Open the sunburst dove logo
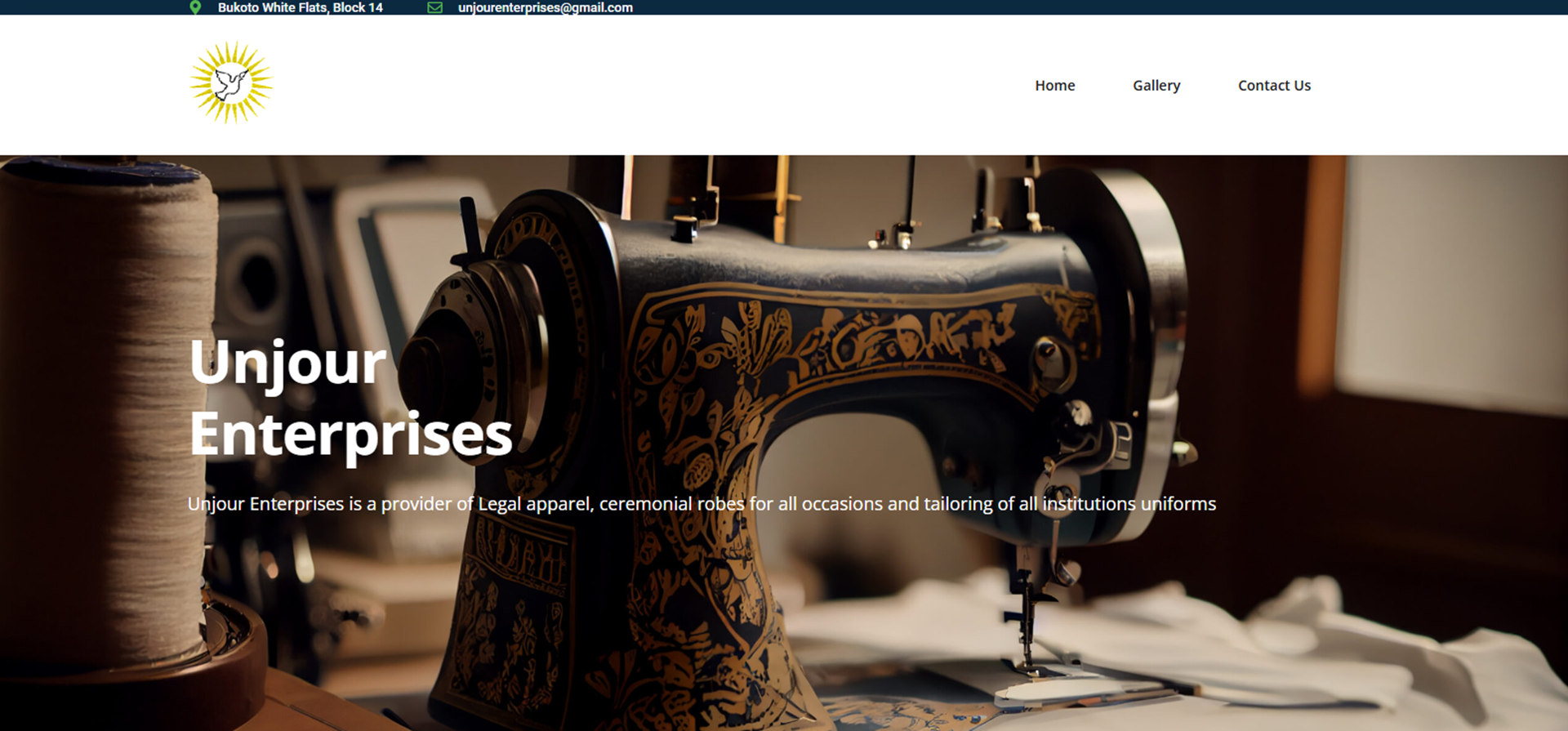 (232, 82)
